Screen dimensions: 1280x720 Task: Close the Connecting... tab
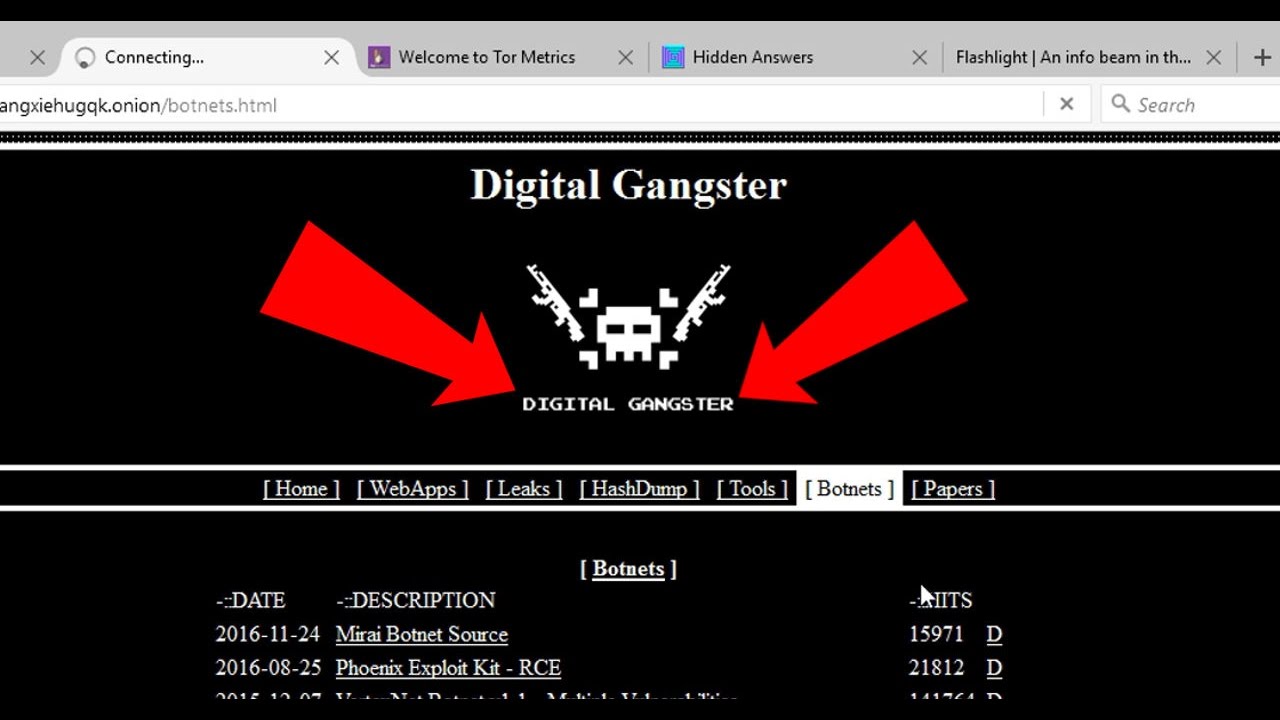[331, 58]
